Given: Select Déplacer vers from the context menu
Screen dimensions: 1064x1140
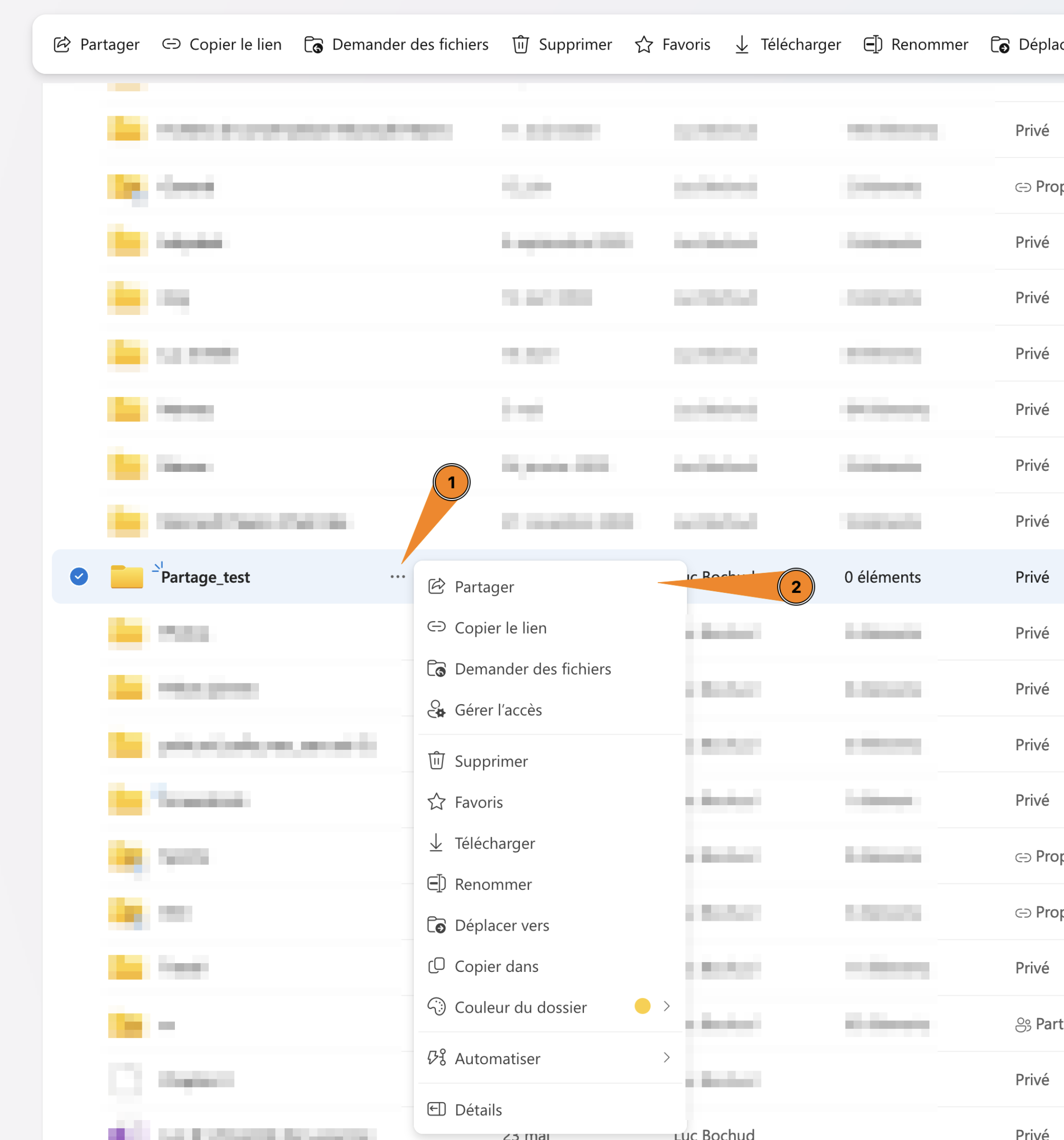Looking at the screenshot, I should [501, 925].
